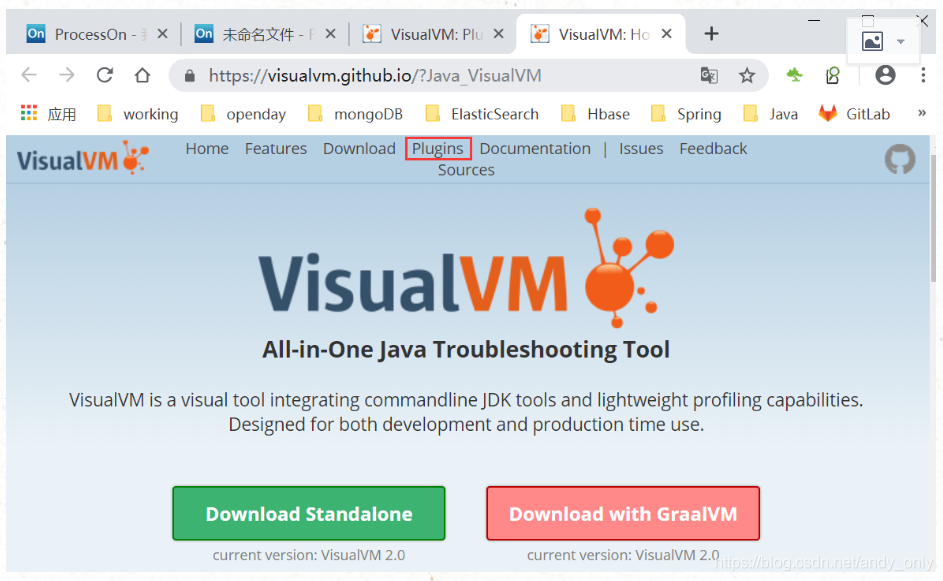Open the user profile avatar
This screenshot has width=943, height=581.
click(x=885, y=75)
